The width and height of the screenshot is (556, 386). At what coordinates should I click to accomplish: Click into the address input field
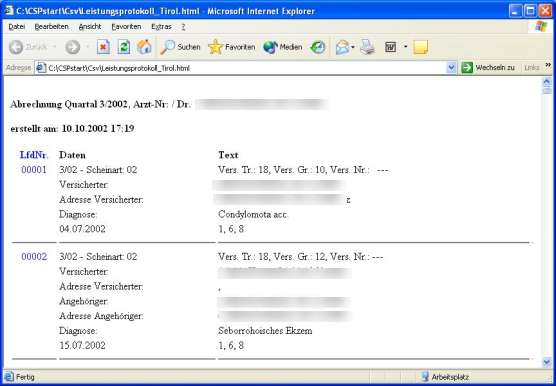click(246, 68)
